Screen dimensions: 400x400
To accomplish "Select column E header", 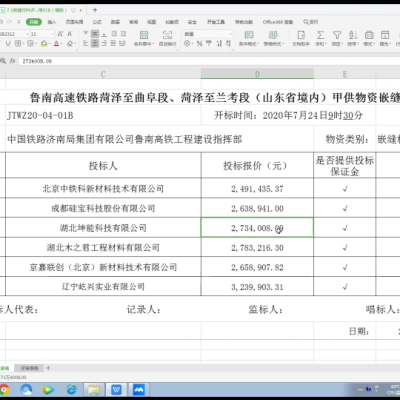I will [x=345, y=74].
